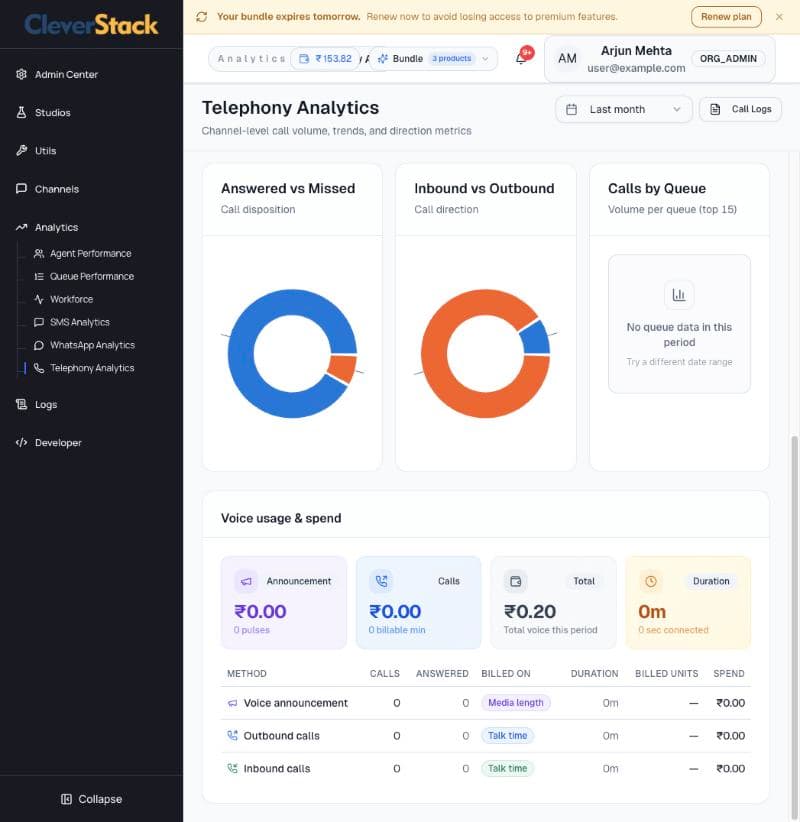The image size is (800, 822).
Task: Click Voice usage & spend heading
Action: pos(281,518)
